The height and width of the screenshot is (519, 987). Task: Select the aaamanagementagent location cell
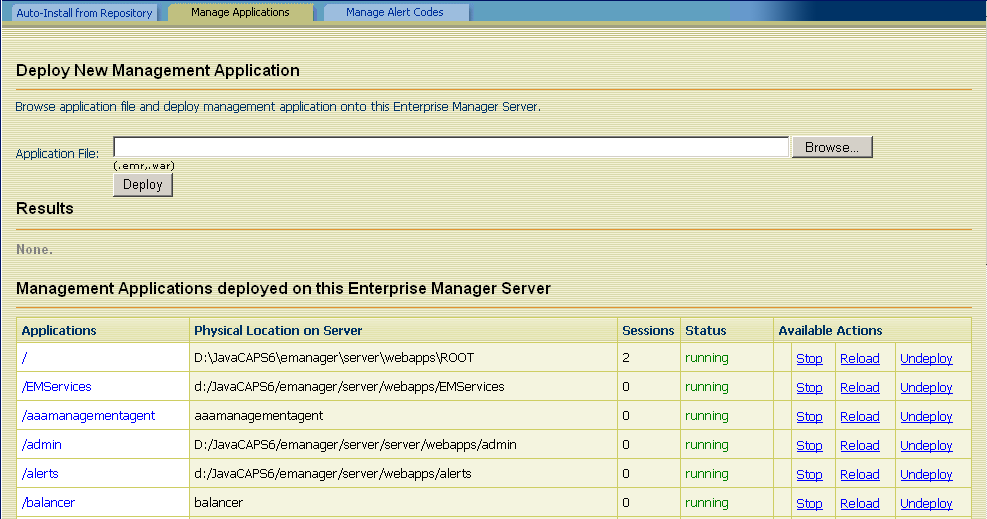[x=259, y=416]
